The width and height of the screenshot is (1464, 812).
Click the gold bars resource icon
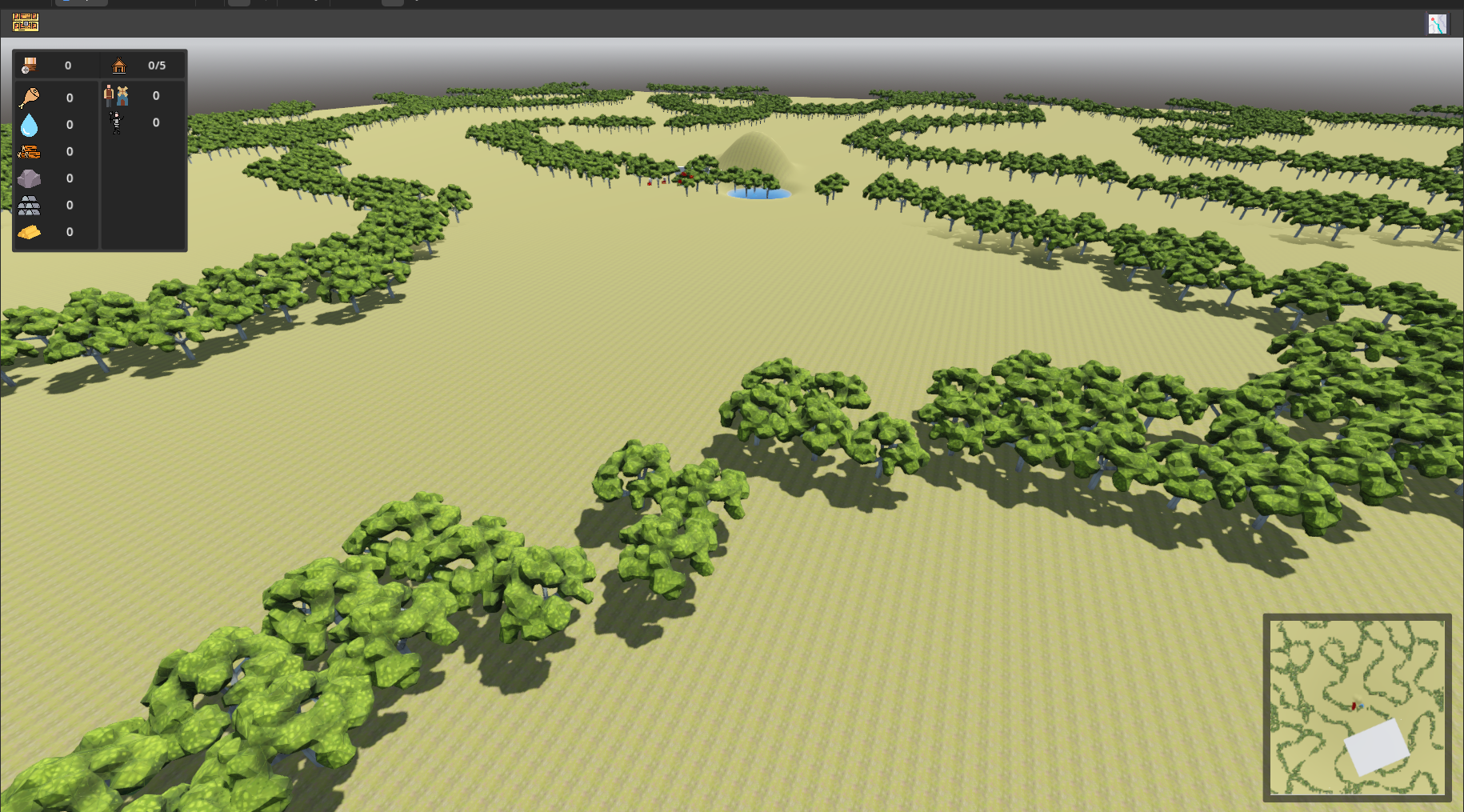(x=29, y=232)
